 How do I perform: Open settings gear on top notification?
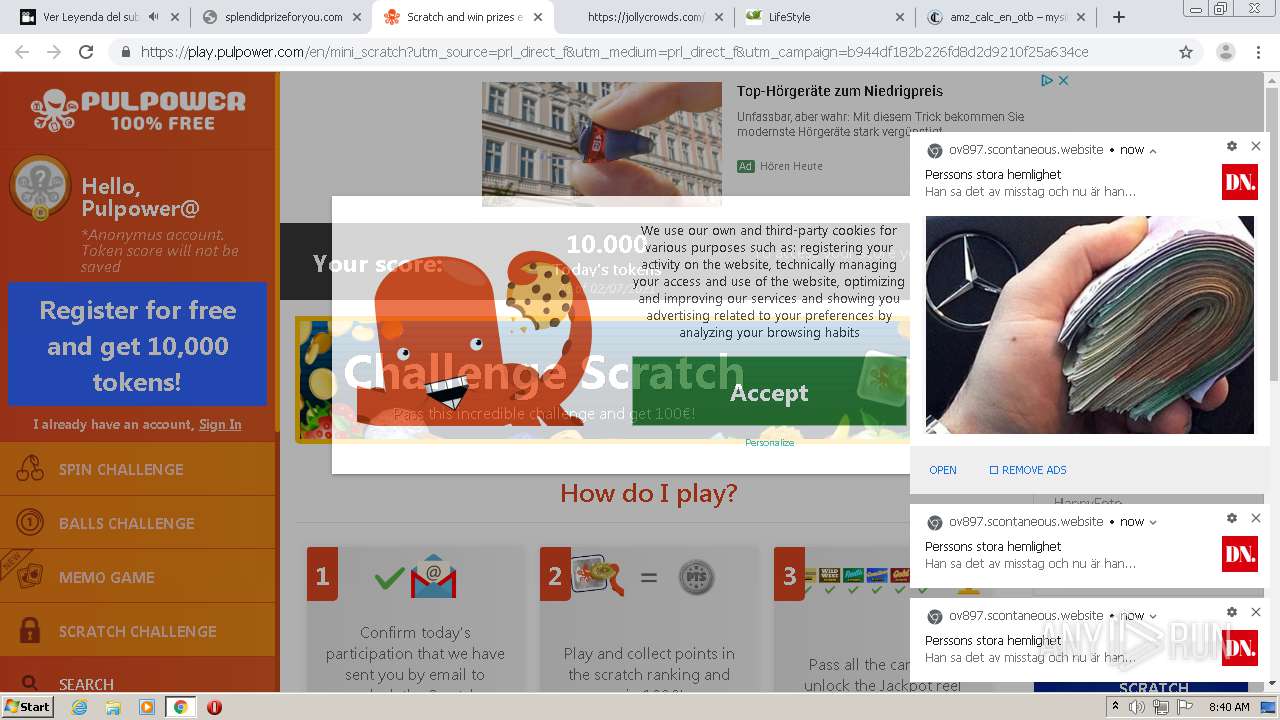point(1232,146)
